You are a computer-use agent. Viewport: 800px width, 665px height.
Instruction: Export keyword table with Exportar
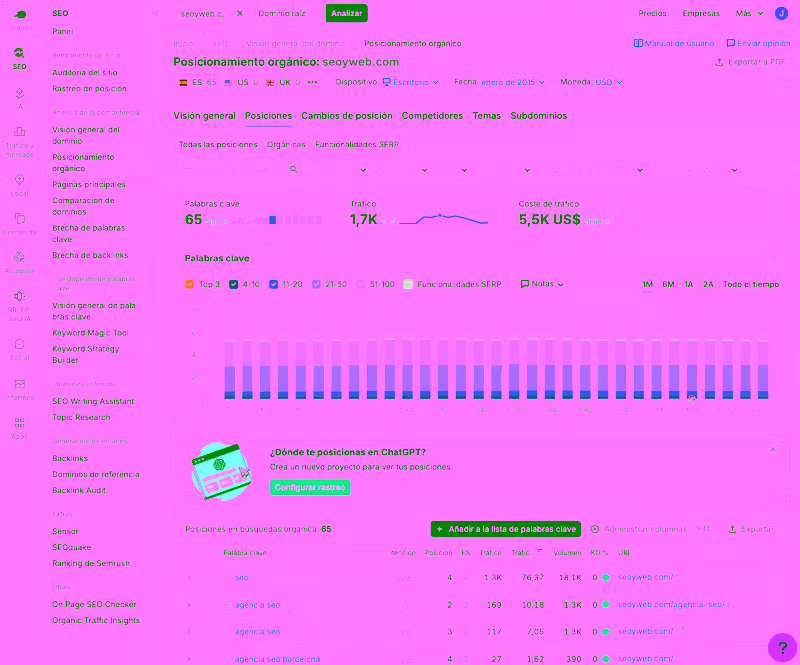[x=751, y=529]
